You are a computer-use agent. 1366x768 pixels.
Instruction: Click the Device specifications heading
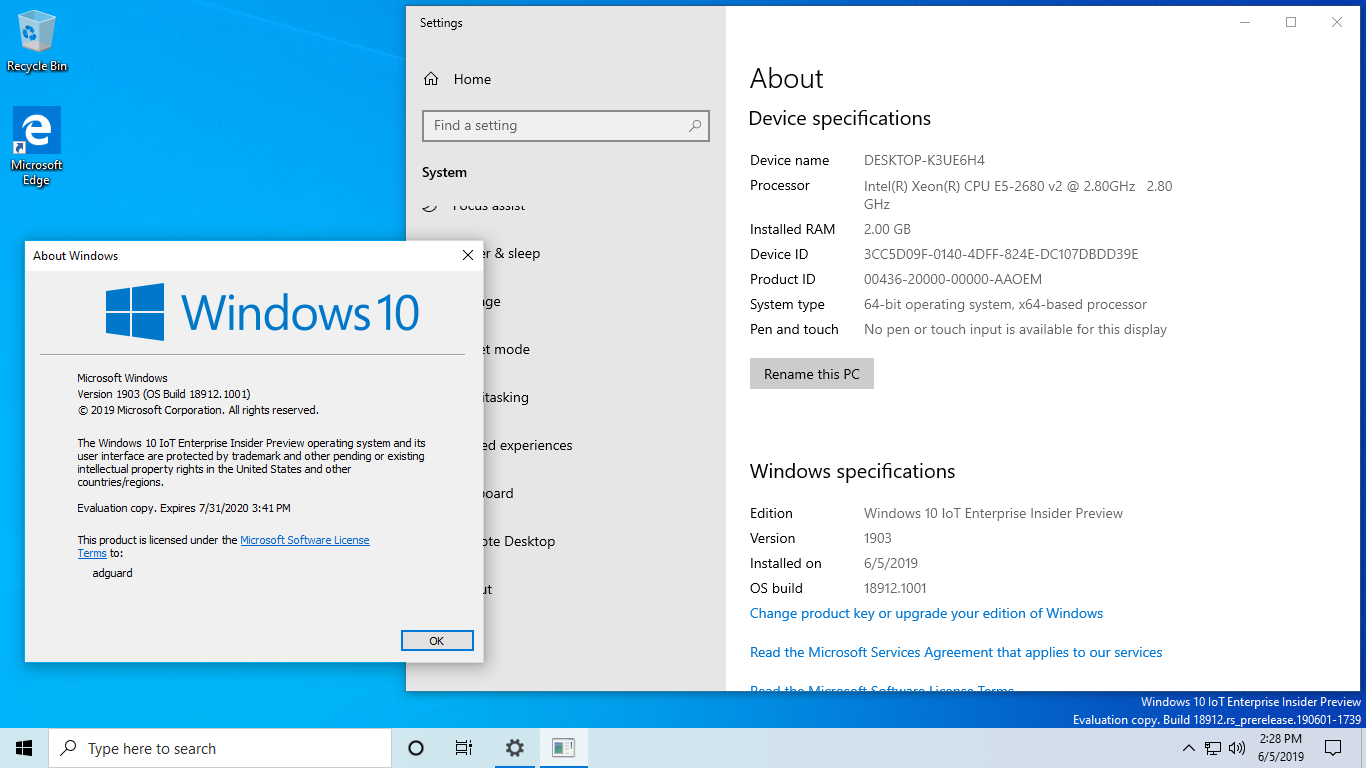840,118
